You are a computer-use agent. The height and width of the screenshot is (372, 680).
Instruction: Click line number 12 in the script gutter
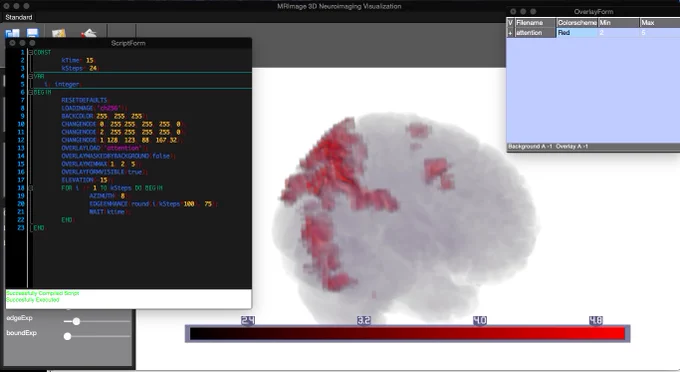(x=21, y=140)
